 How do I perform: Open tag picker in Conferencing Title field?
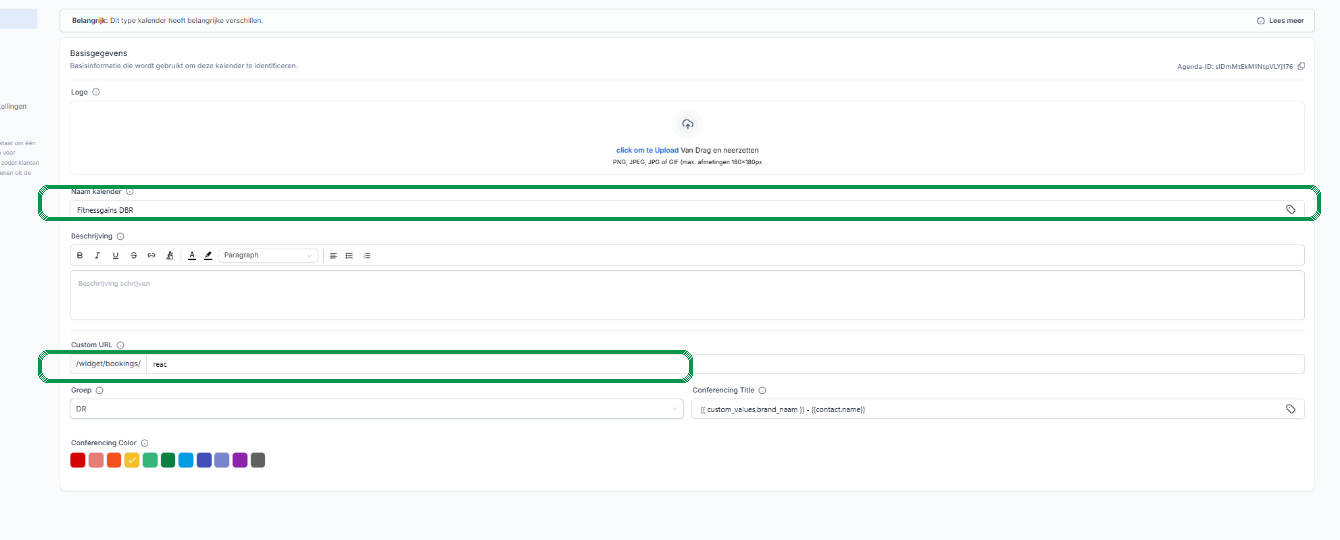[1290, 409]
